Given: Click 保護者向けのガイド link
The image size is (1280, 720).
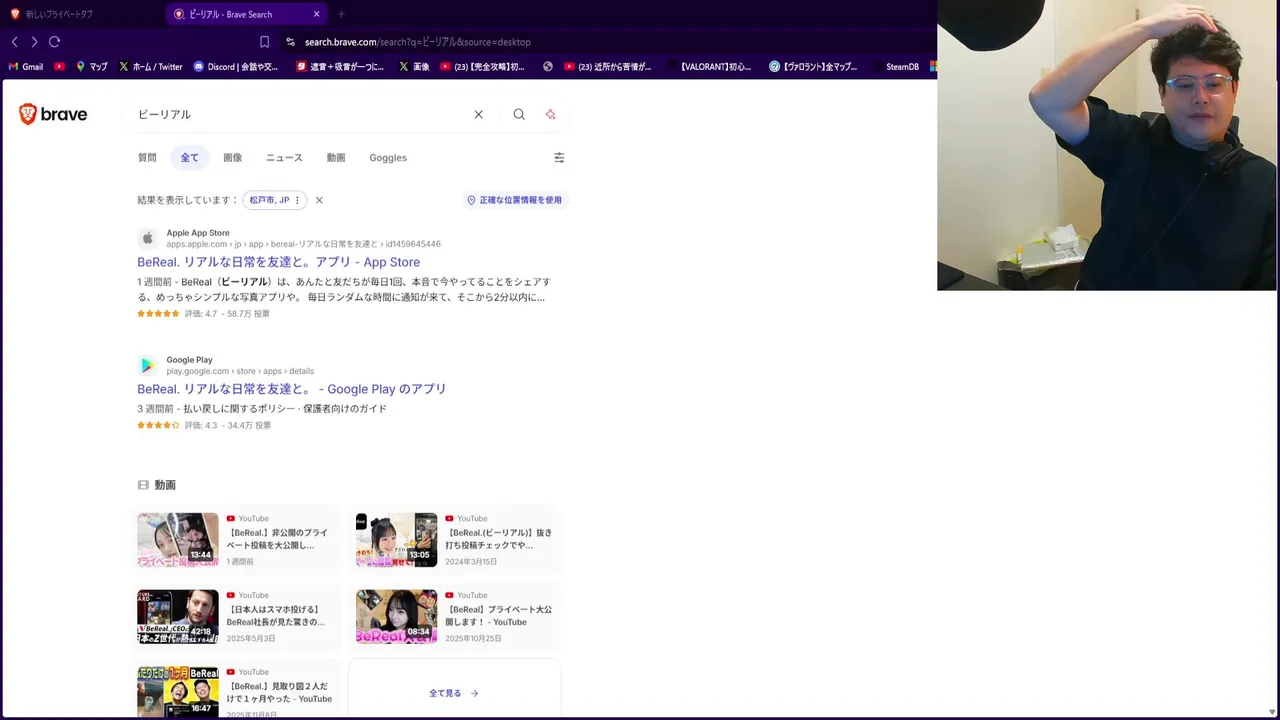Looking at the screenshot, I should click(x=345, y=408).
